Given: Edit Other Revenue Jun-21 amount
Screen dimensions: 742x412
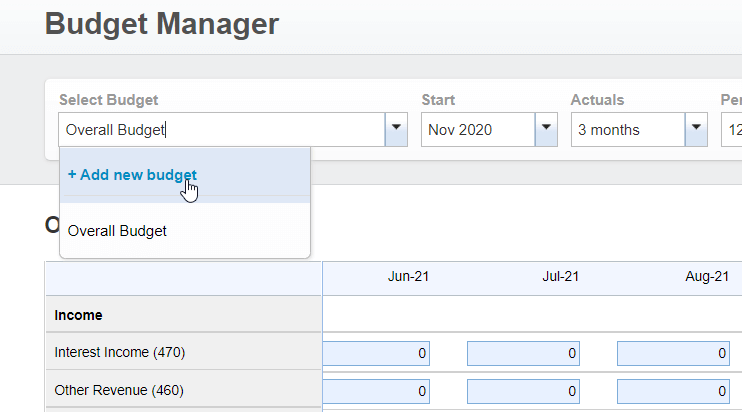Looking at the screenshot, I should click(376, 391).
